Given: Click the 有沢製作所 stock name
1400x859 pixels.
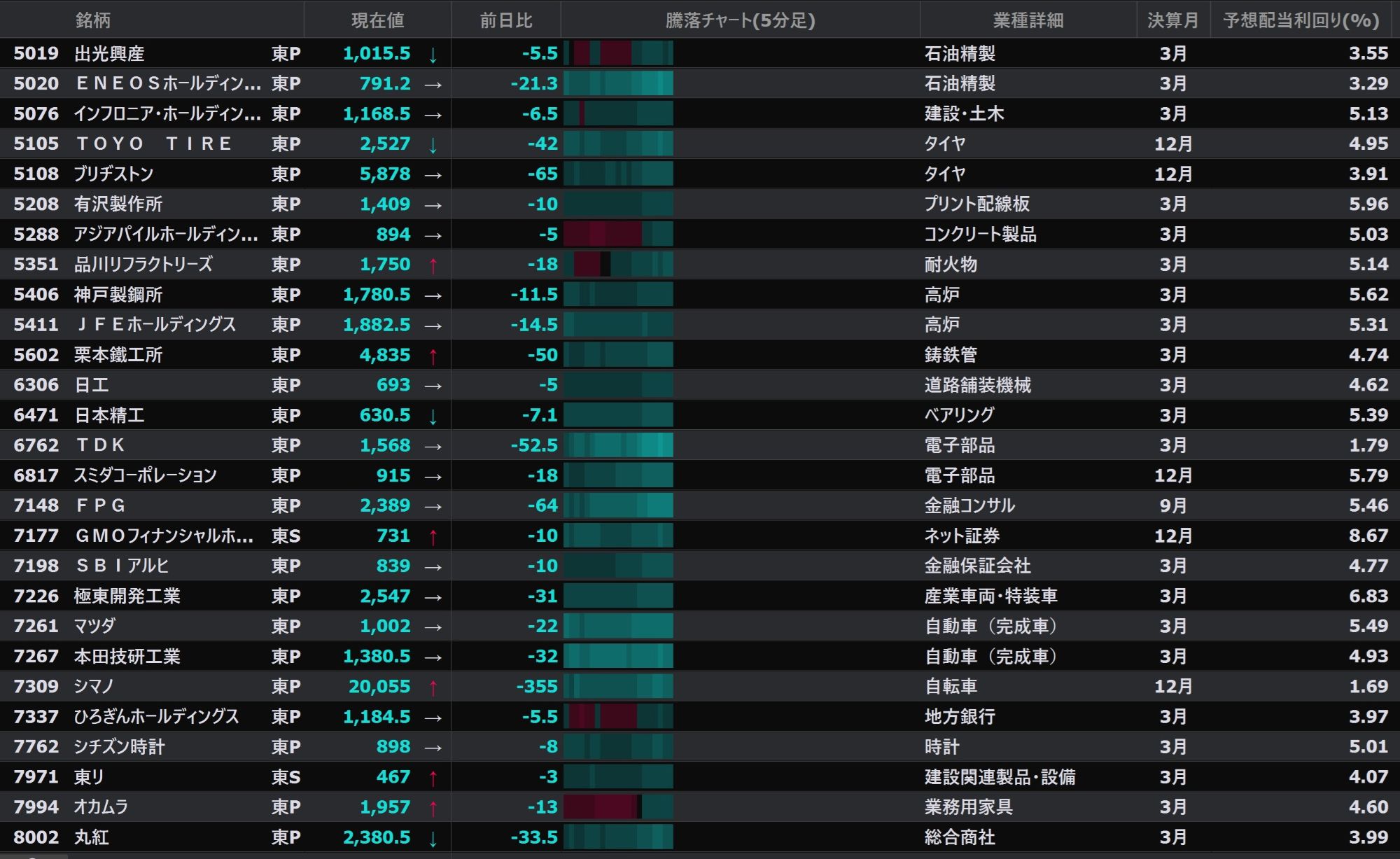Looking at the screenshot, I should pos(118,204).
